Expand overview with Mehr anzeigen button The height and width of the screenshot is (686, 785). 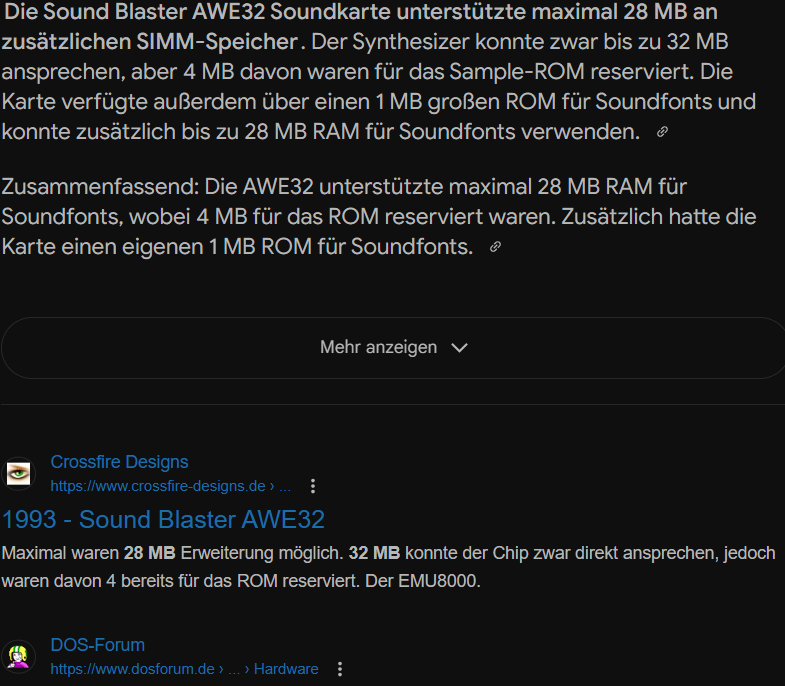394,348
